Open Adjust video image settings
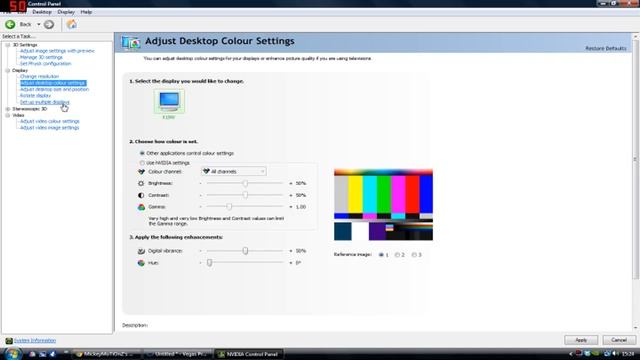The height and width of the screenshot is (360, 640). pos(49,128)
